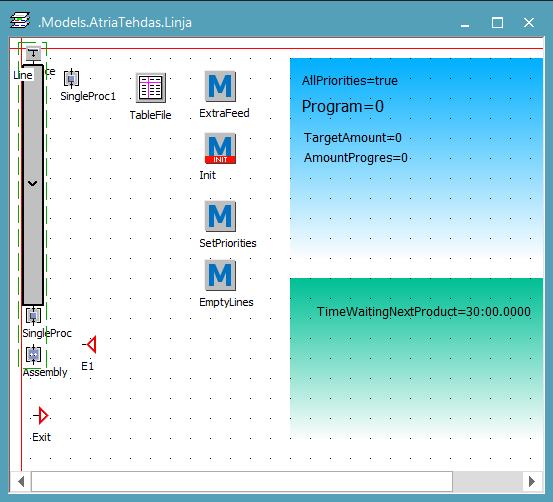Open the ExtraFeed method icon

coord(220,86)
